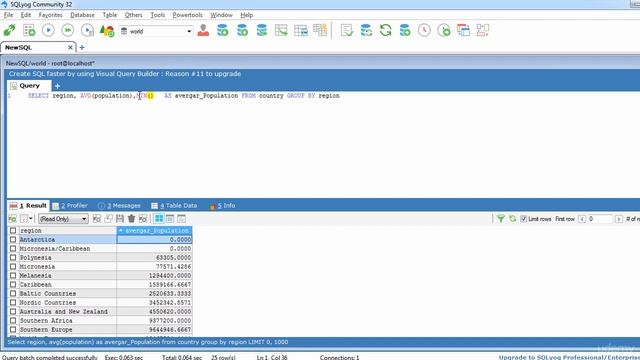Open the user manager person icon
Viewport: 640px width, 360px height.
[x=203, y=30]
